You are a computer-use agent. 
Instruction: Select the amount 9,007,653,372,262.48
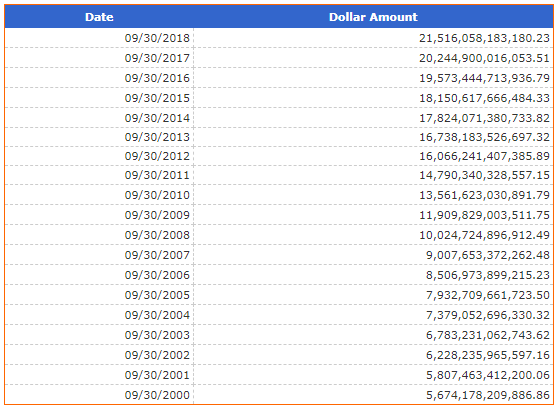point(488,255)
